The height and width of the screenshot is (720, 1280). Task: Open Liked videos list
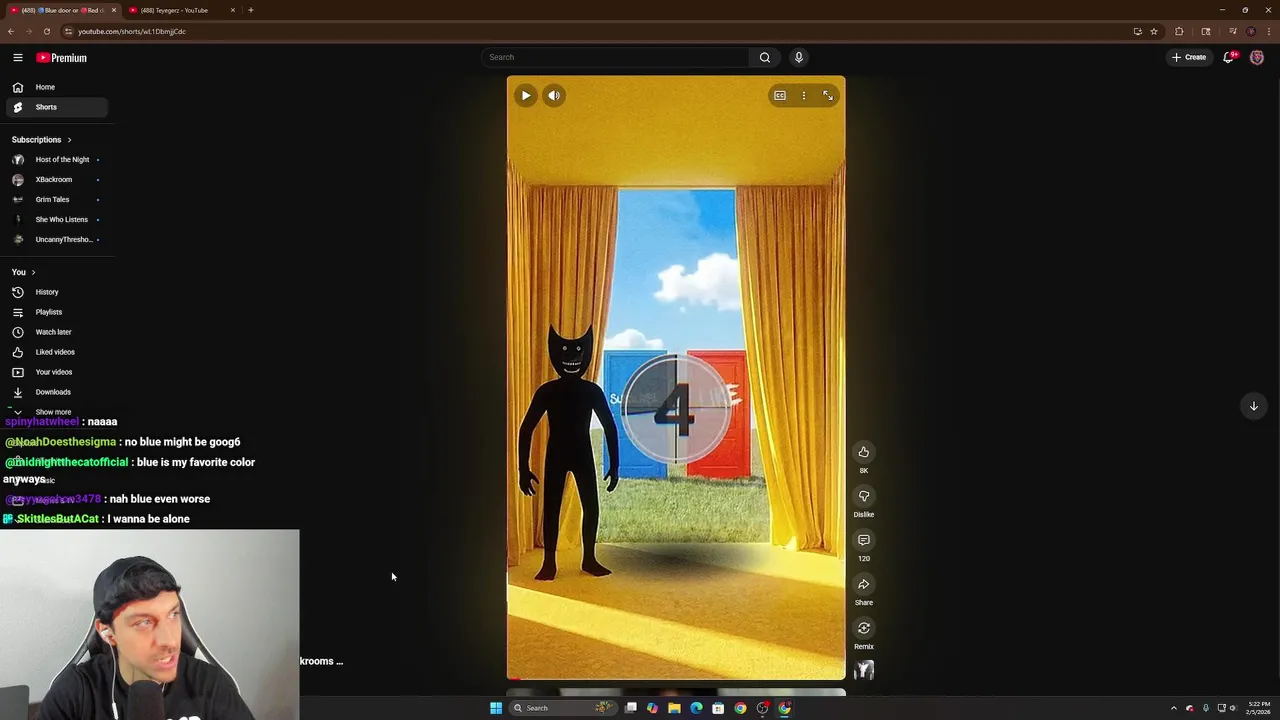click(x=57, y=352)
